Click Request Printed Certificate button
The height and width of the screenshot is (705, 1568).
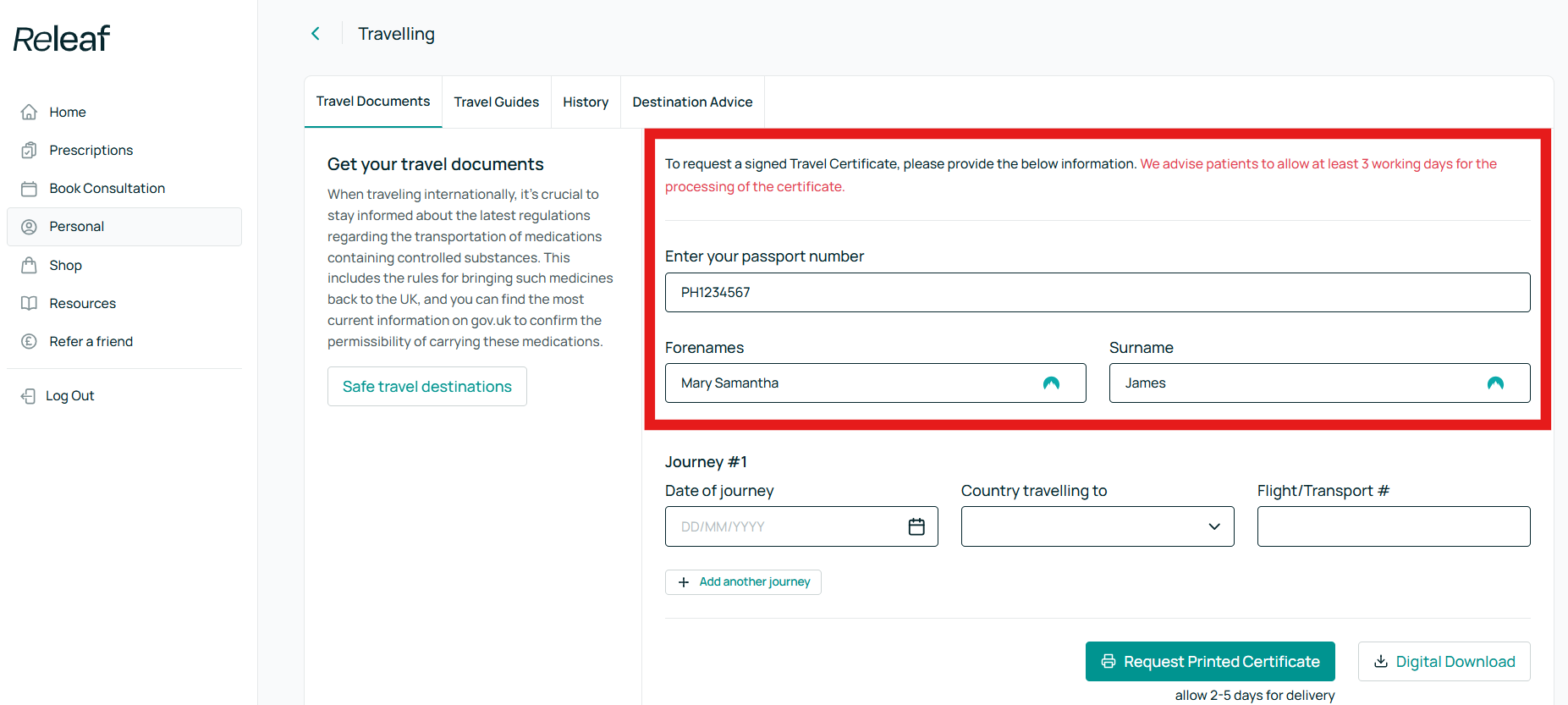[1210, 662]
